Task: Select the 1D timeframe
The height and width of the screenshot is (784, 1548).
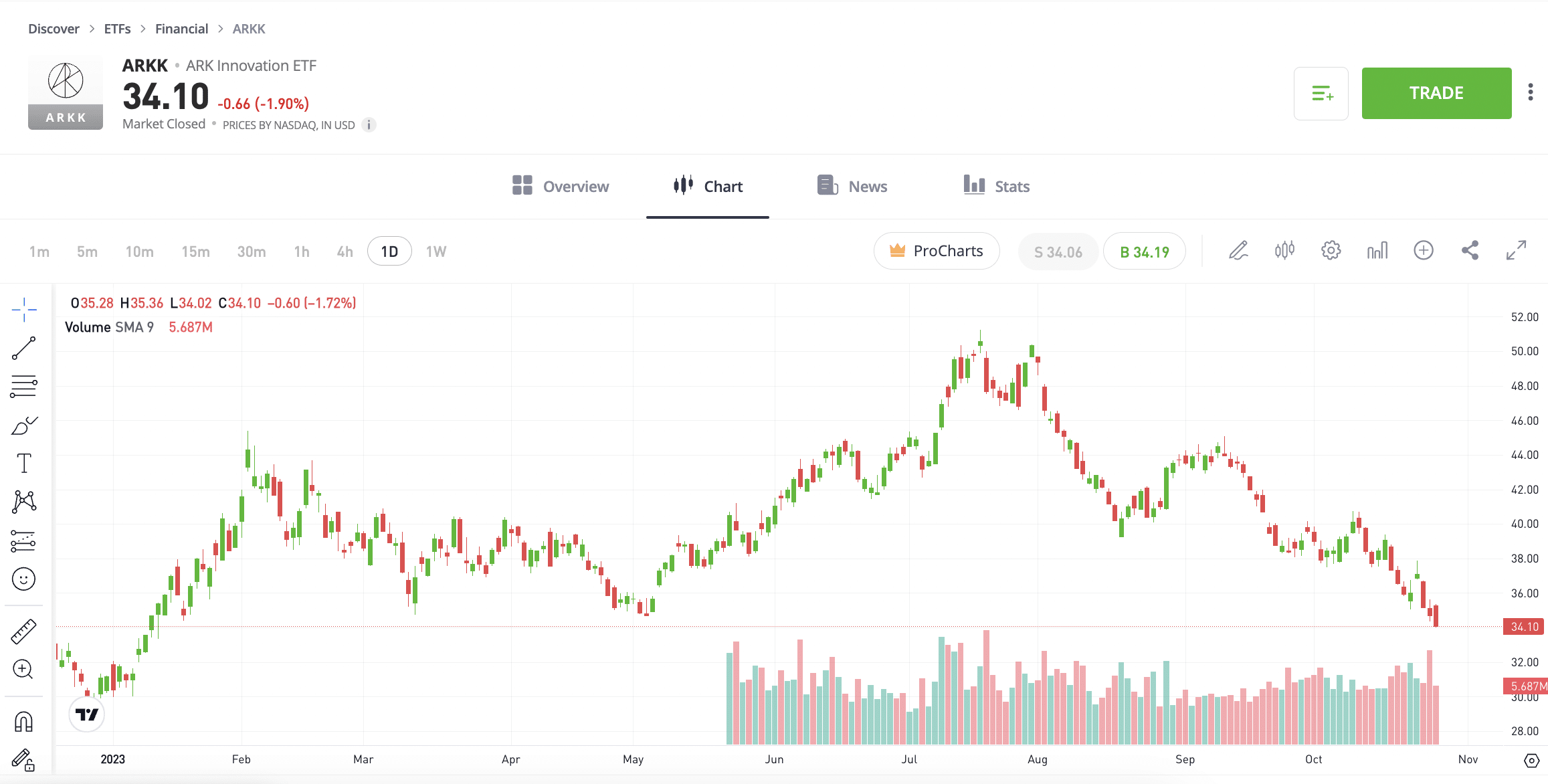Action: click(x=389, y=252)
